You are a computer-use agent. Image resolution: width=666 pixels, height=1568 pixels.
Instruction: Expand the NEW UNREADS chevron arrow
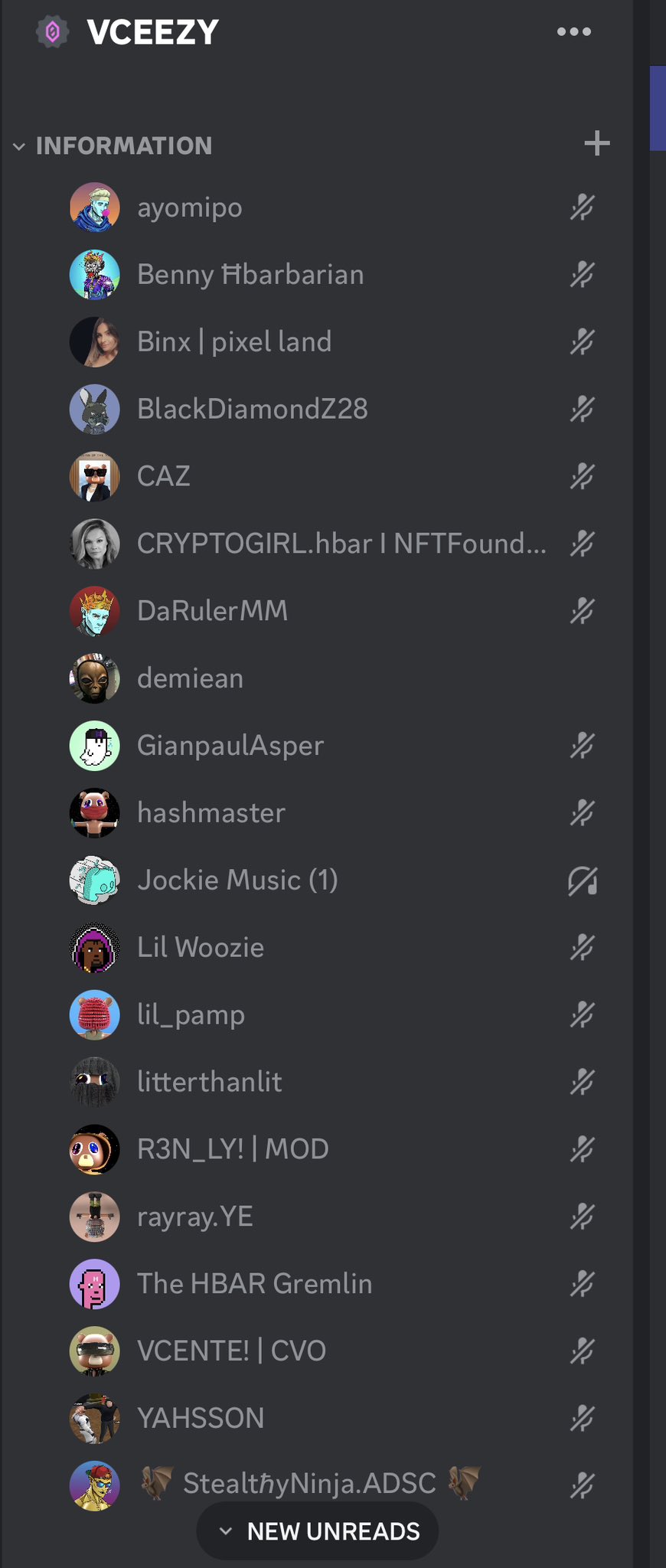click(225, 1531)
